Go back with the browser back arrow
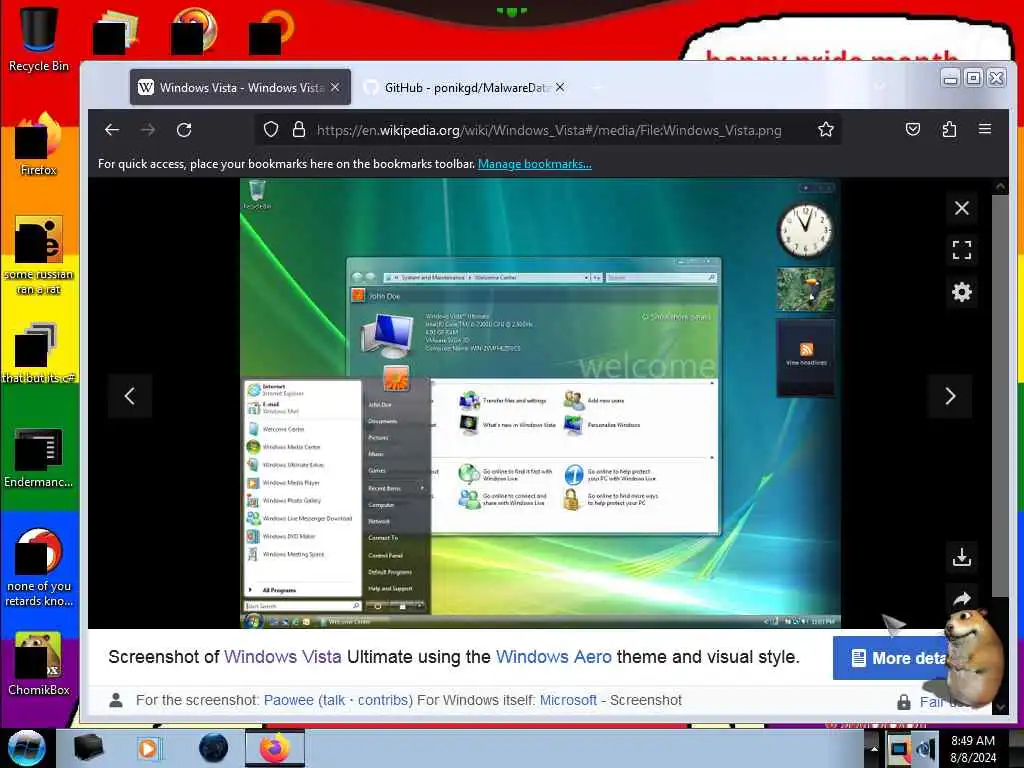The image size is (1024, 768). point(112,129)
